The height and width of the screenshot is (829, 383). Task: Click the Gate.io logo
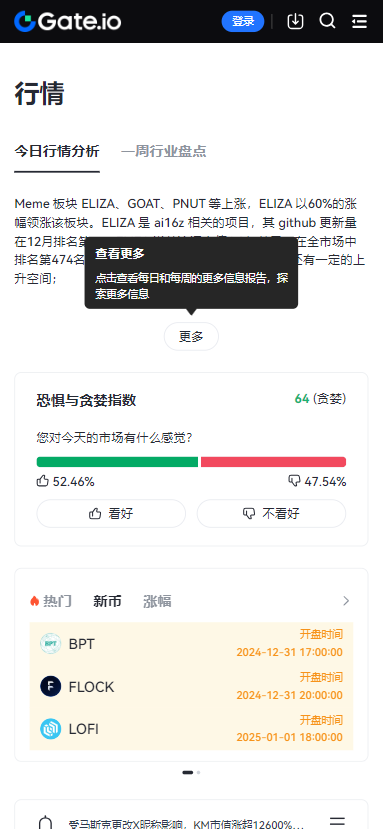click(68, 21)
